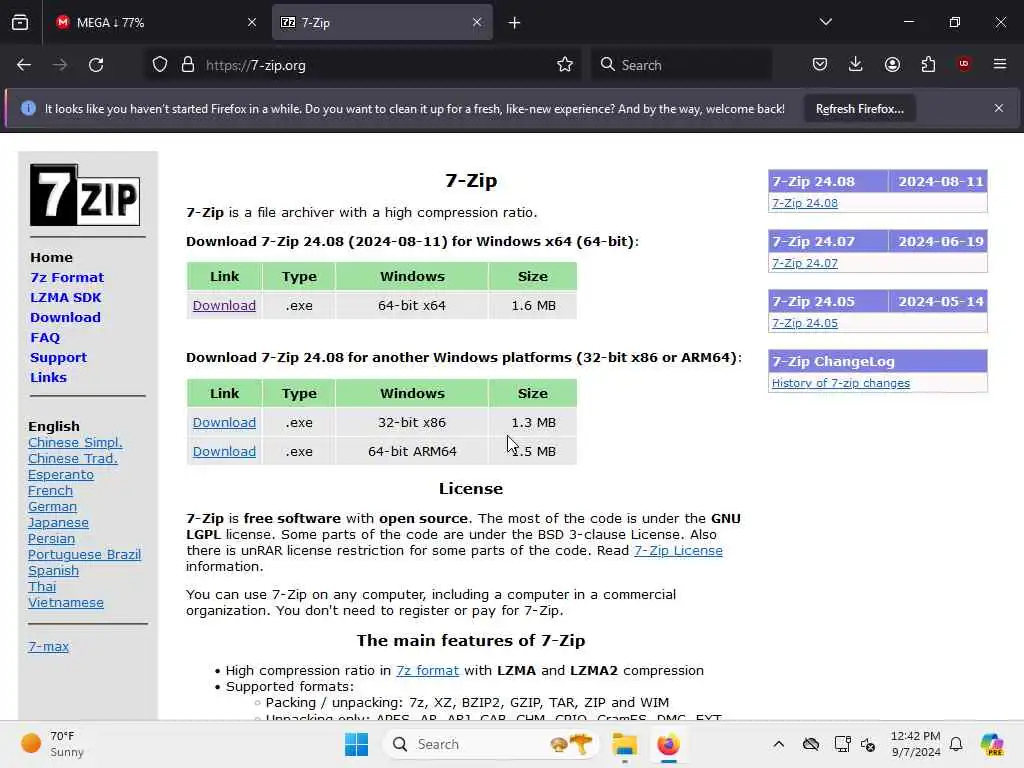
Task: Click the OneDrive cloud tray icon
Action: coord(811,744)
